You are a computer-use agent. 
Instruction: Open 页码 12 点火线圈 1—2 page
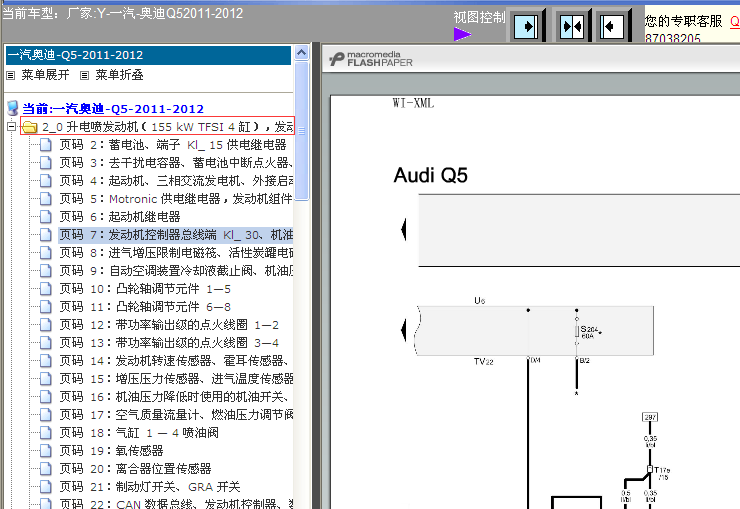[169, 325]
